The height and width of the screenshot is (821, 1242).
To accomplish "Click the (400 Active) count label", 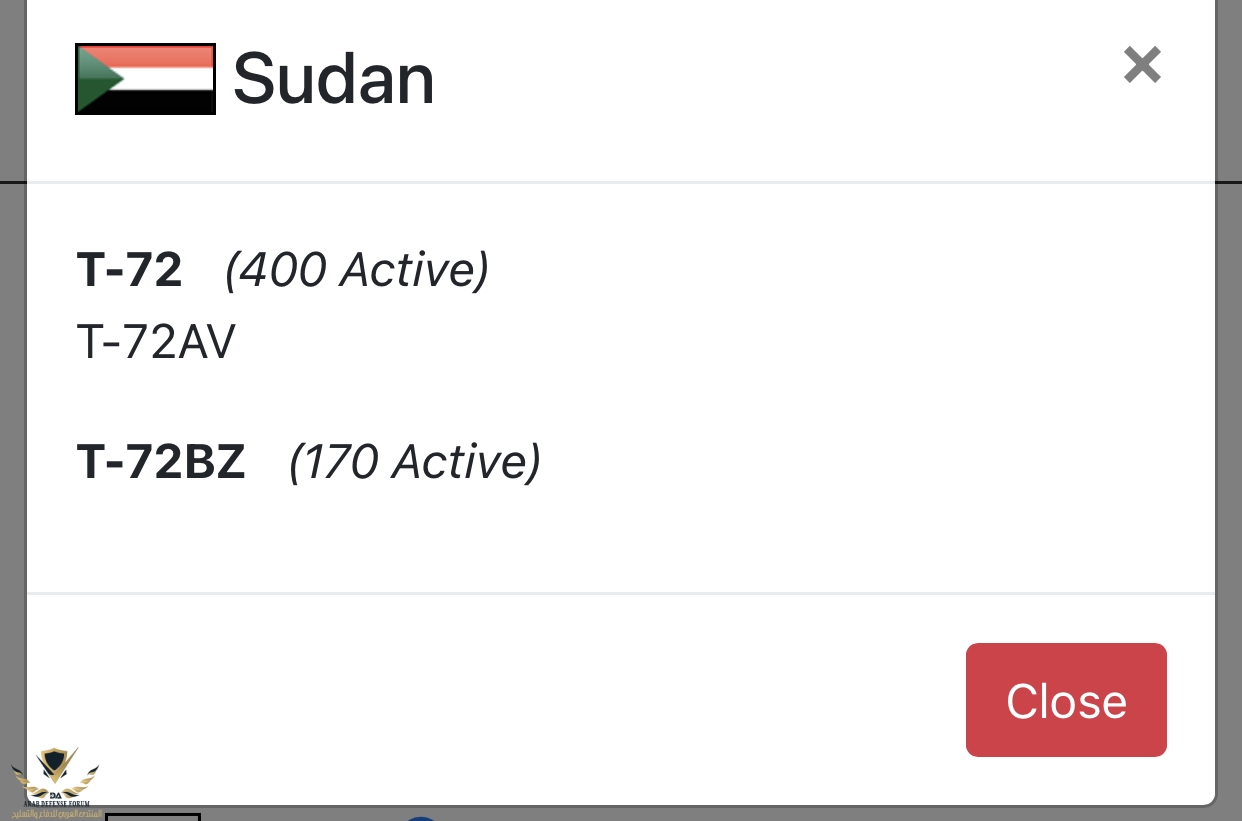I will tap(357, 270).
